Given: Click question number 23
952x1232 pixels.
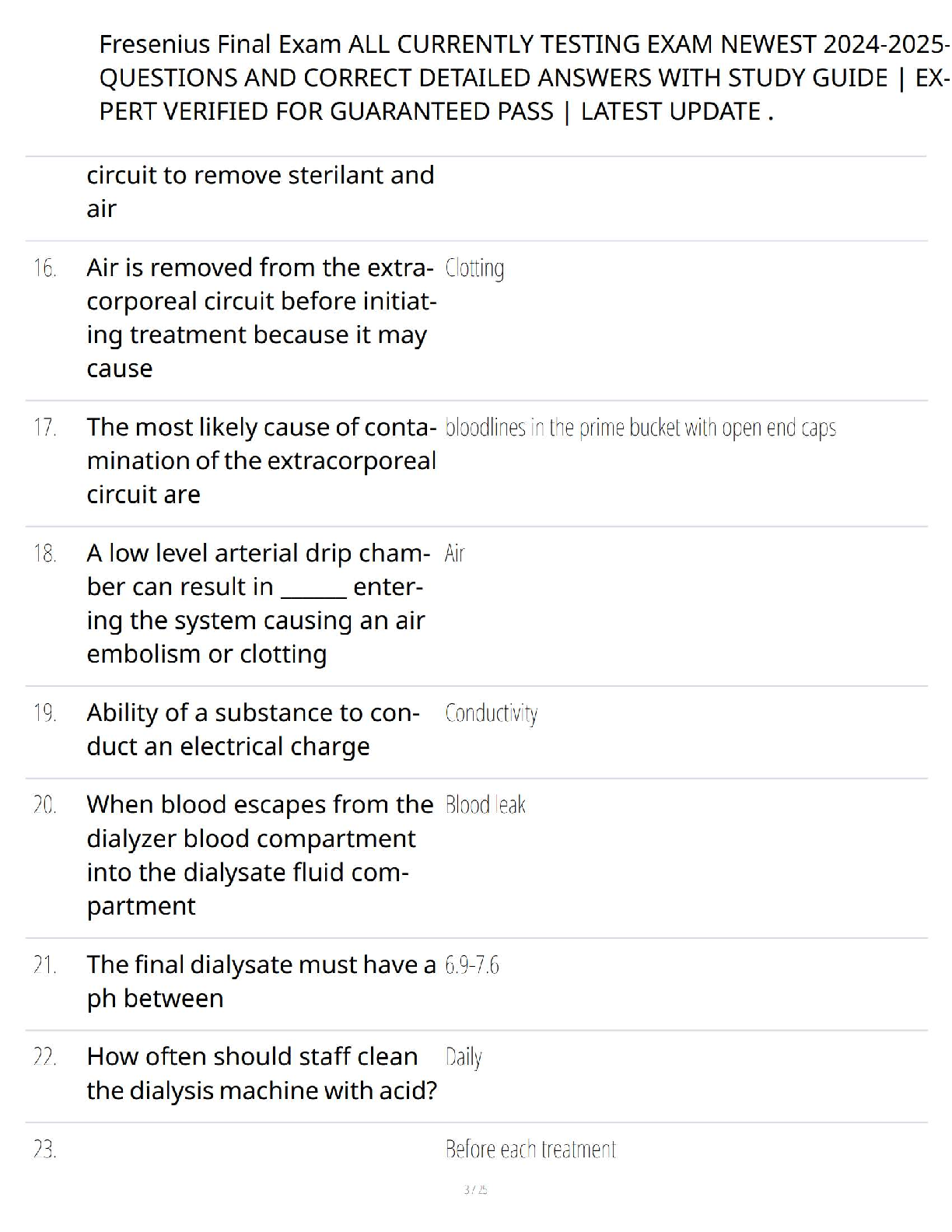Looking at the screenshot, I should [44, 1150].
